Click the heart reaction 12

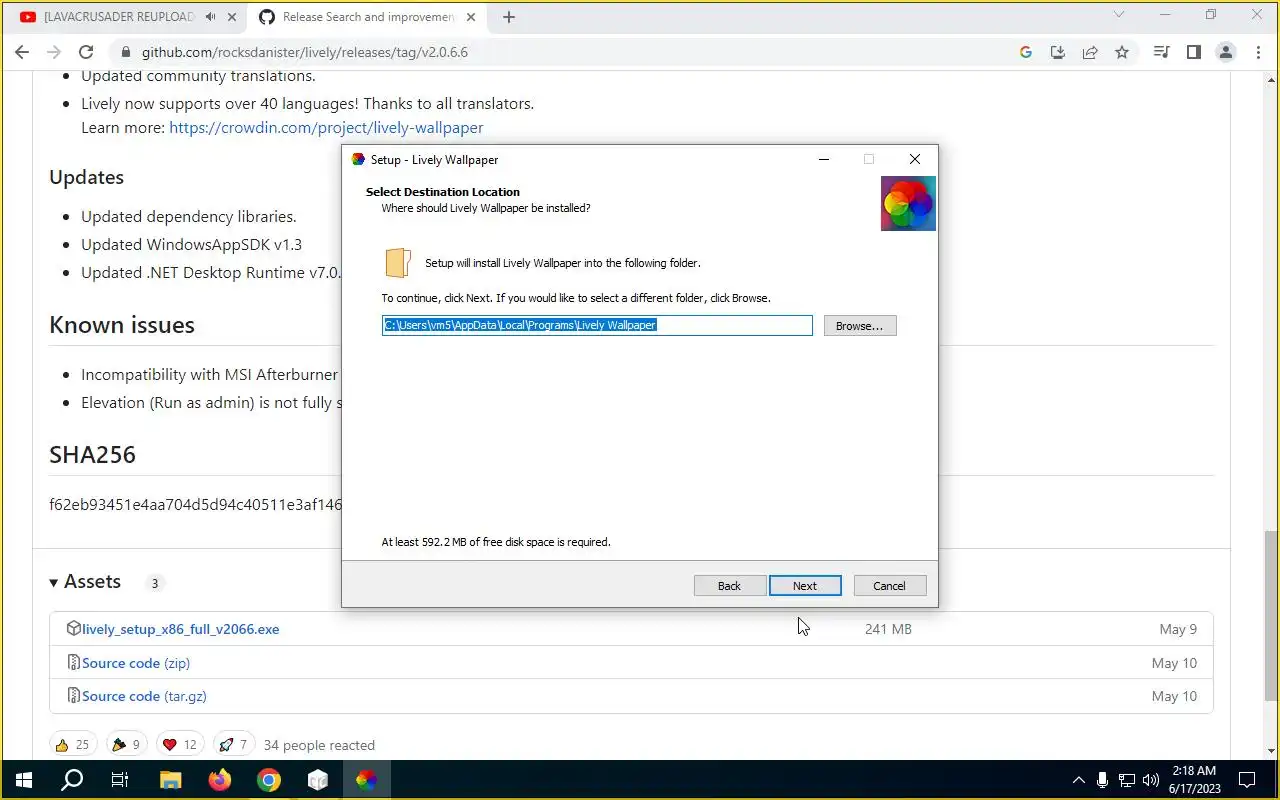(x=180, y=744)
